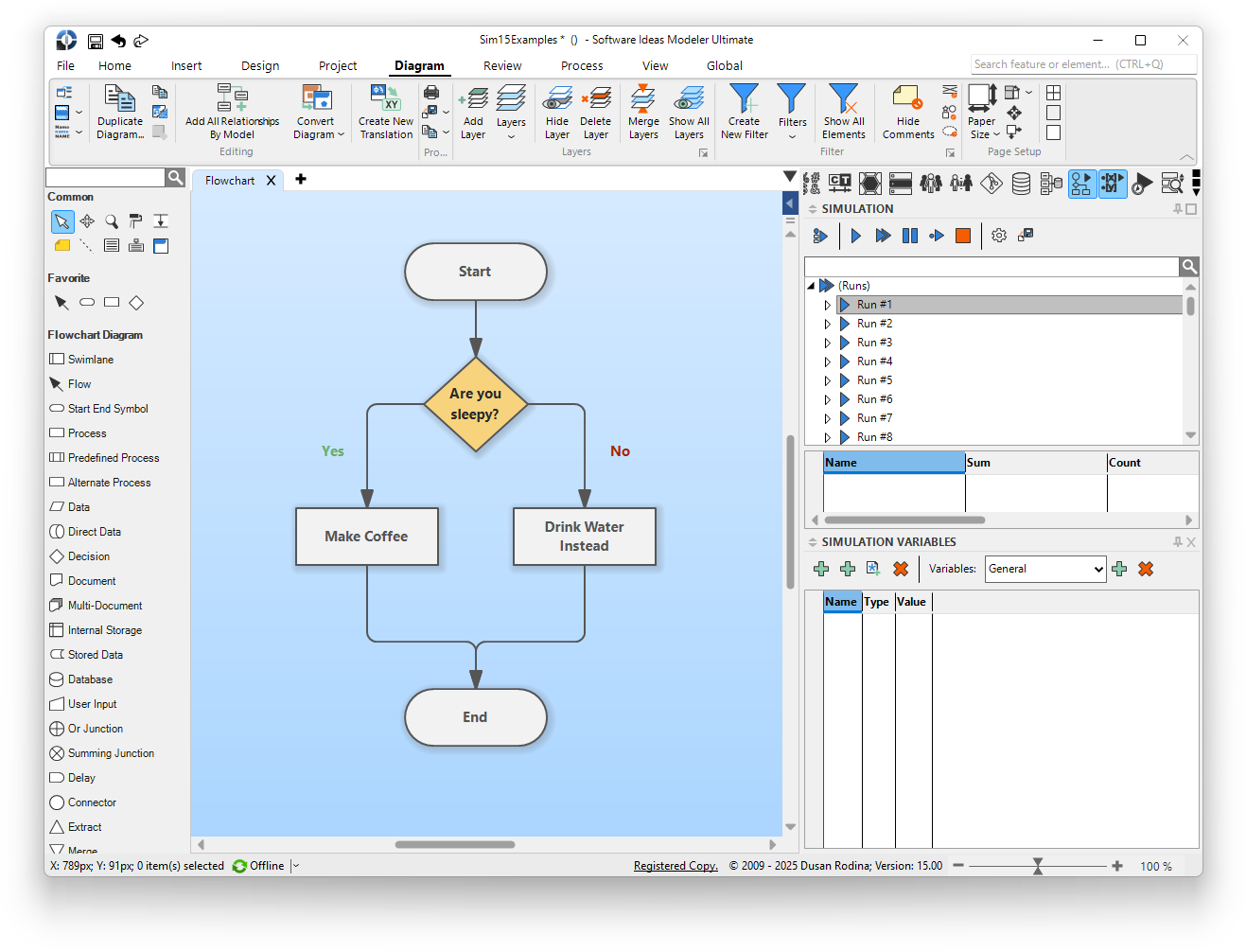Click the save icon in title bar
This screenshot has width=1246, height=952.
coord(96,41)
